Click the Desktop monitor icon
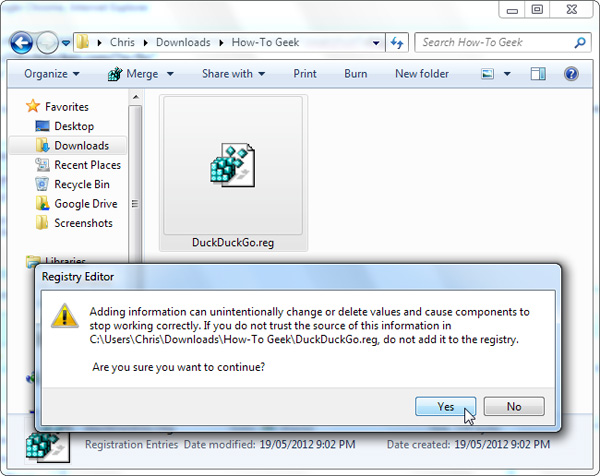The height and width of the screenshot is (476, 600). [x=42, y=126]
